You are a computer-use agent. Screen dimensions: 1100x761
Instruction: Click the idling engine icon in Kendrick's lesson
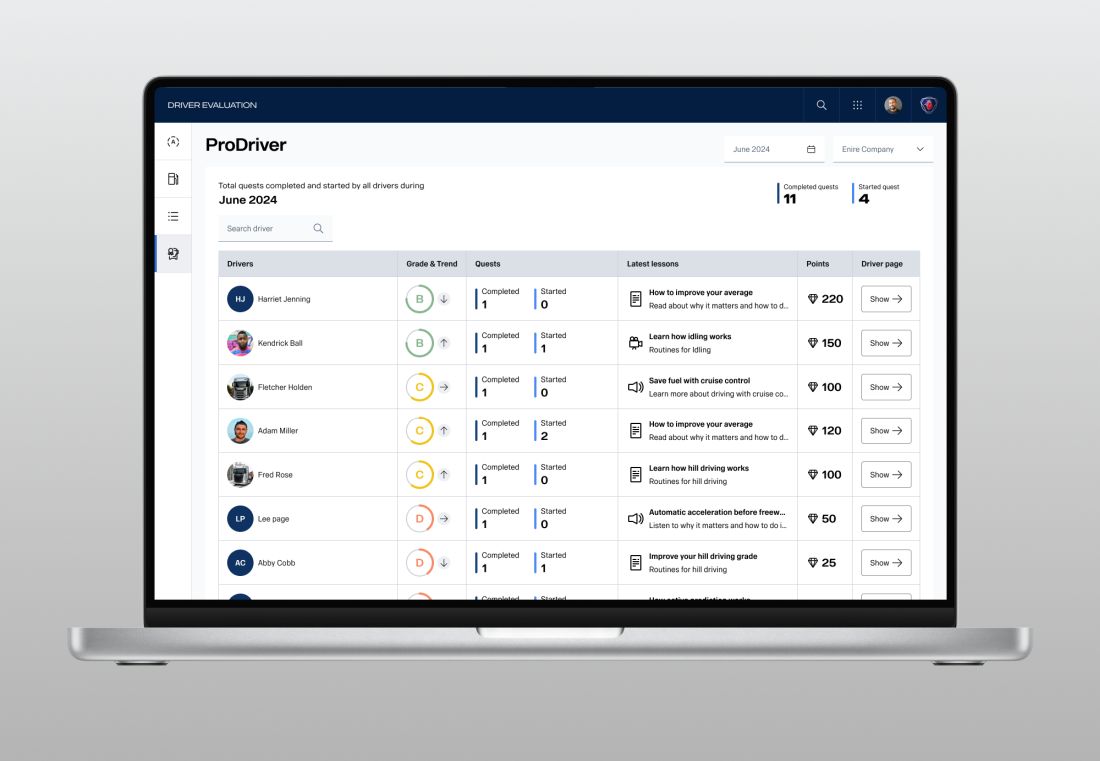click(636, 343)
